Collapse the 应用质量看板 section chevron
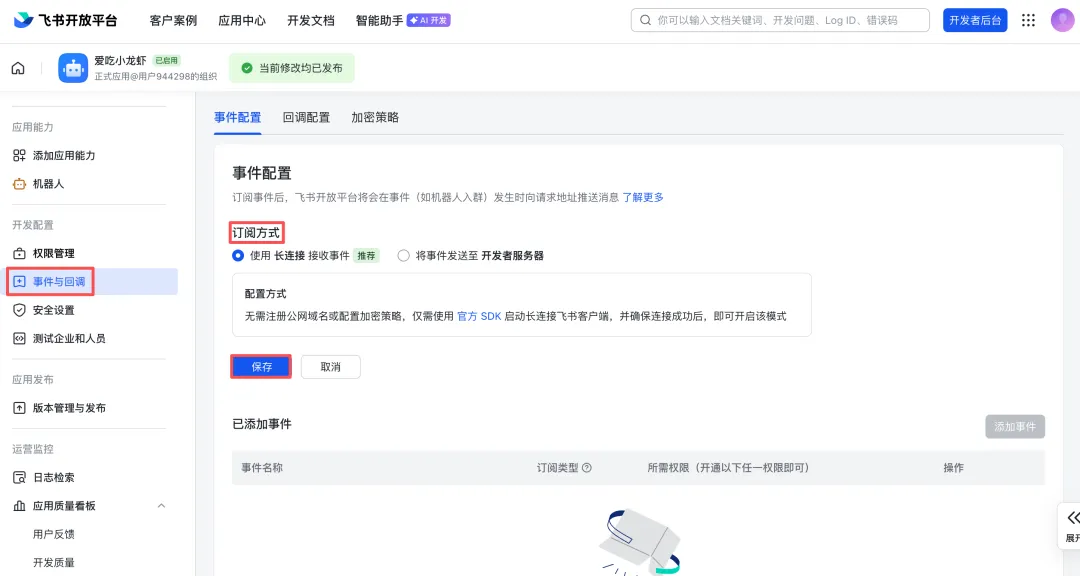The width and height of the screenshot is (1080, 576). 161,505
